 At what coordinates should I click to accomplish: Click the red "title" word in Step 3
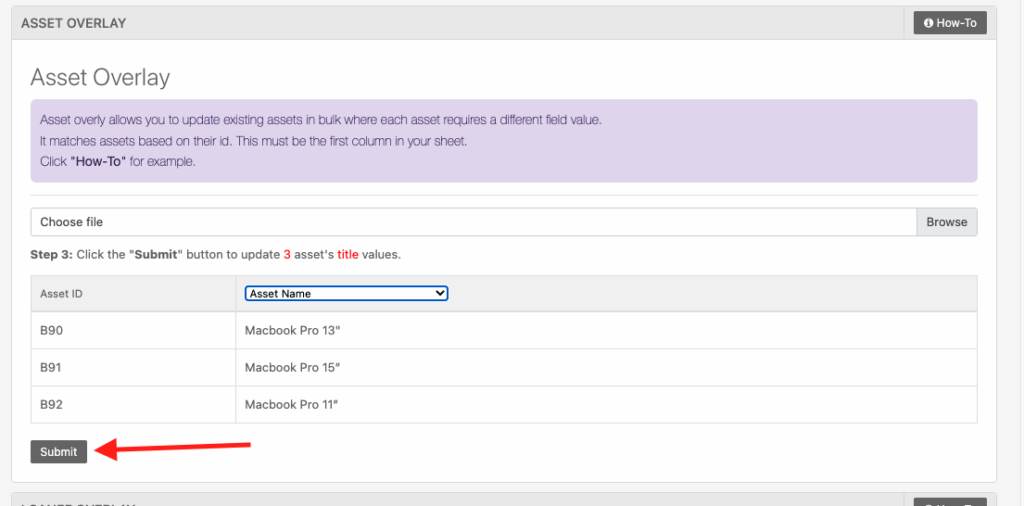[347, 255]
